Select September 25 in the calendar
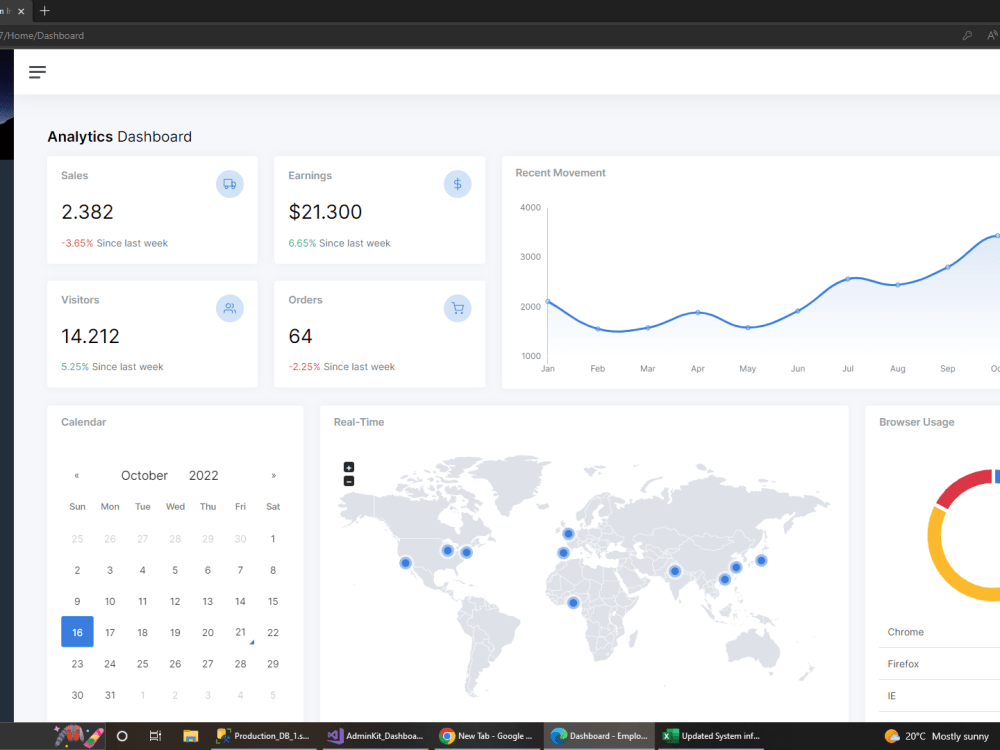 [77, 539]
